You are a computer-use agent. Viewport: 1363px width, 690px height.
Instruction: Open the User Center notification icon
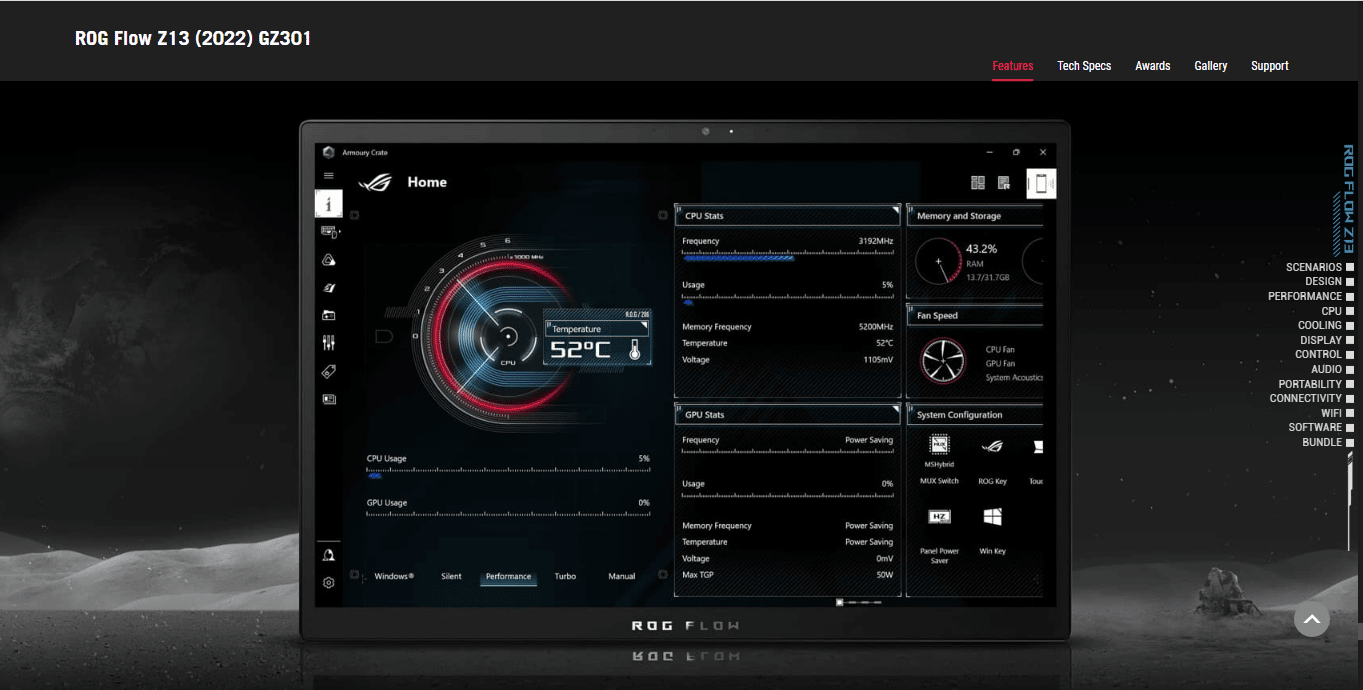[x=329, y=555]
